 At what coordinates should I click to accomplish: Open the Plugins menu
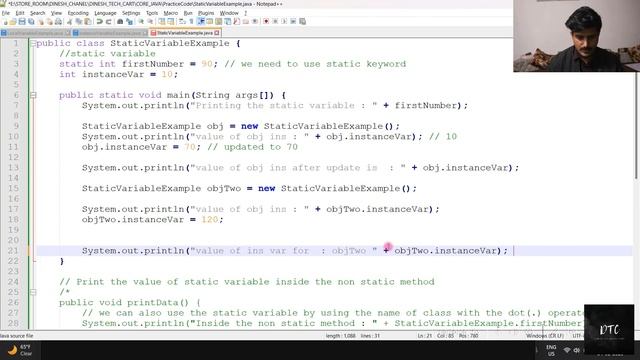pos(206,13)
